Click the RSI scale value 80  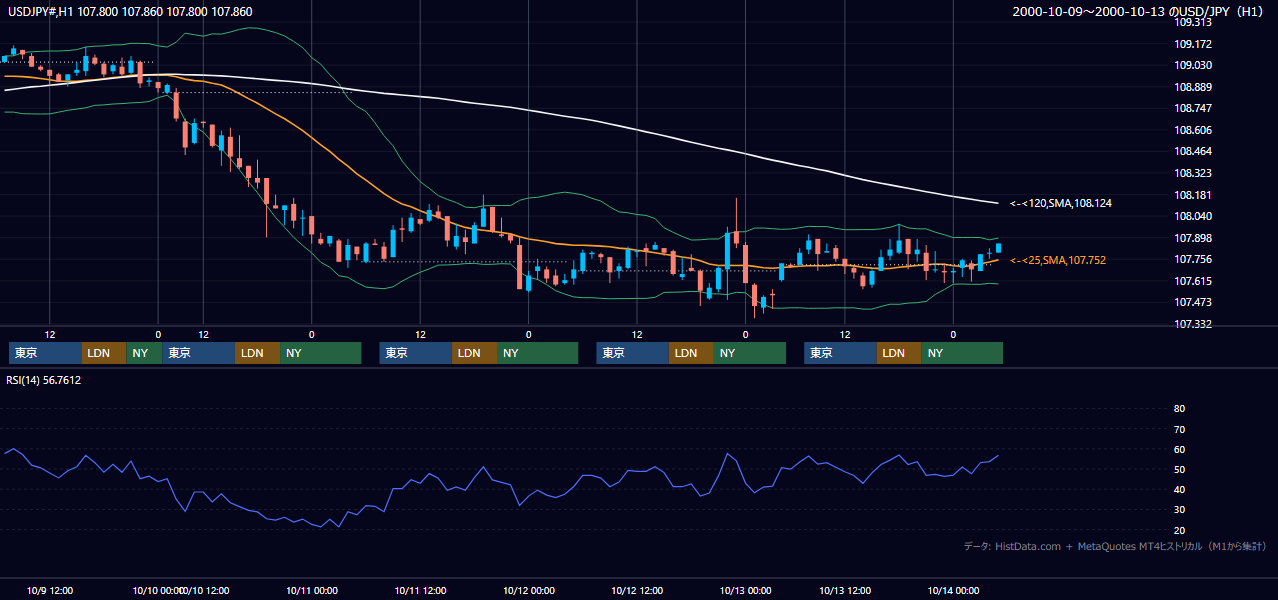click(x=1179, y=409)
